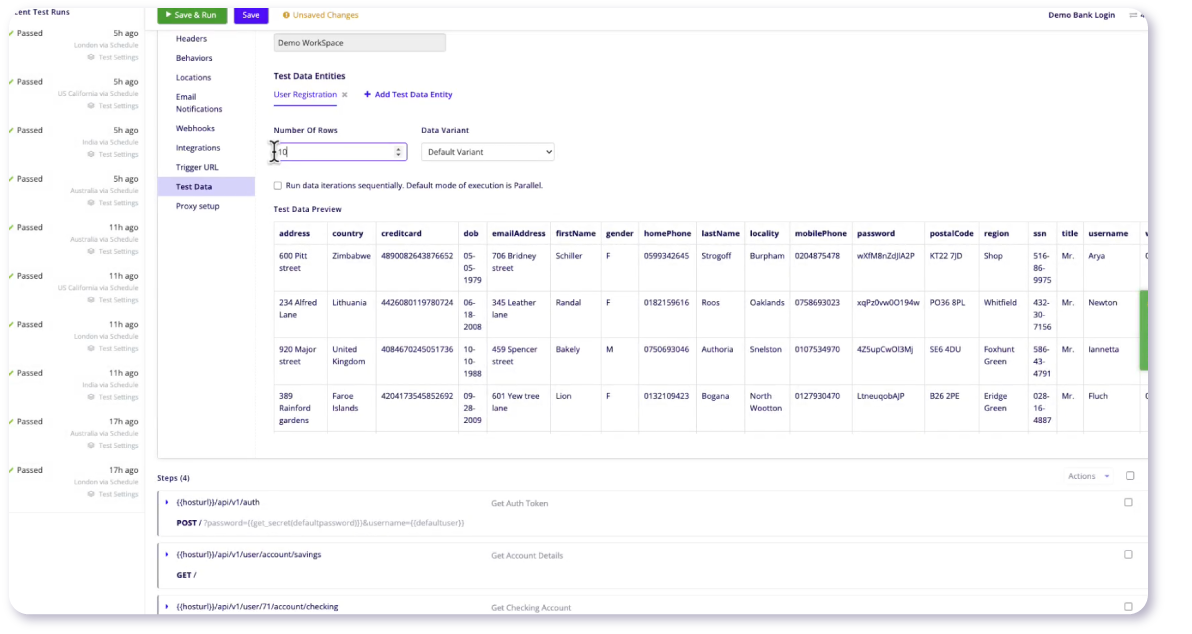Image resolution: width=1192 pixels, height=634 pixels.
Task: Click the Number Of Rows stepper arrows
Action: click(x=399, y=152)
